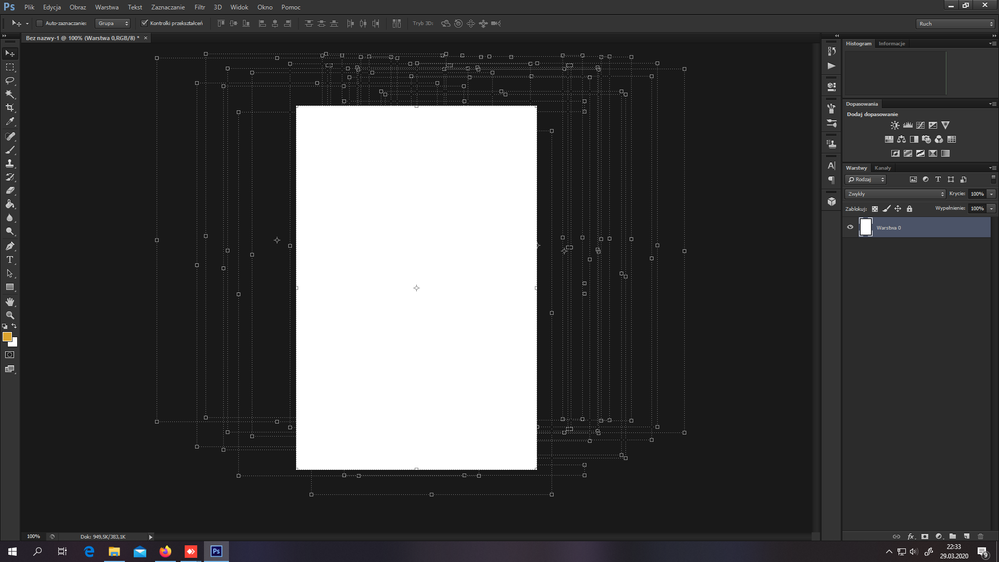Select the Horizontal Type tool
999x562 pixels.
[x=10, y=260]
